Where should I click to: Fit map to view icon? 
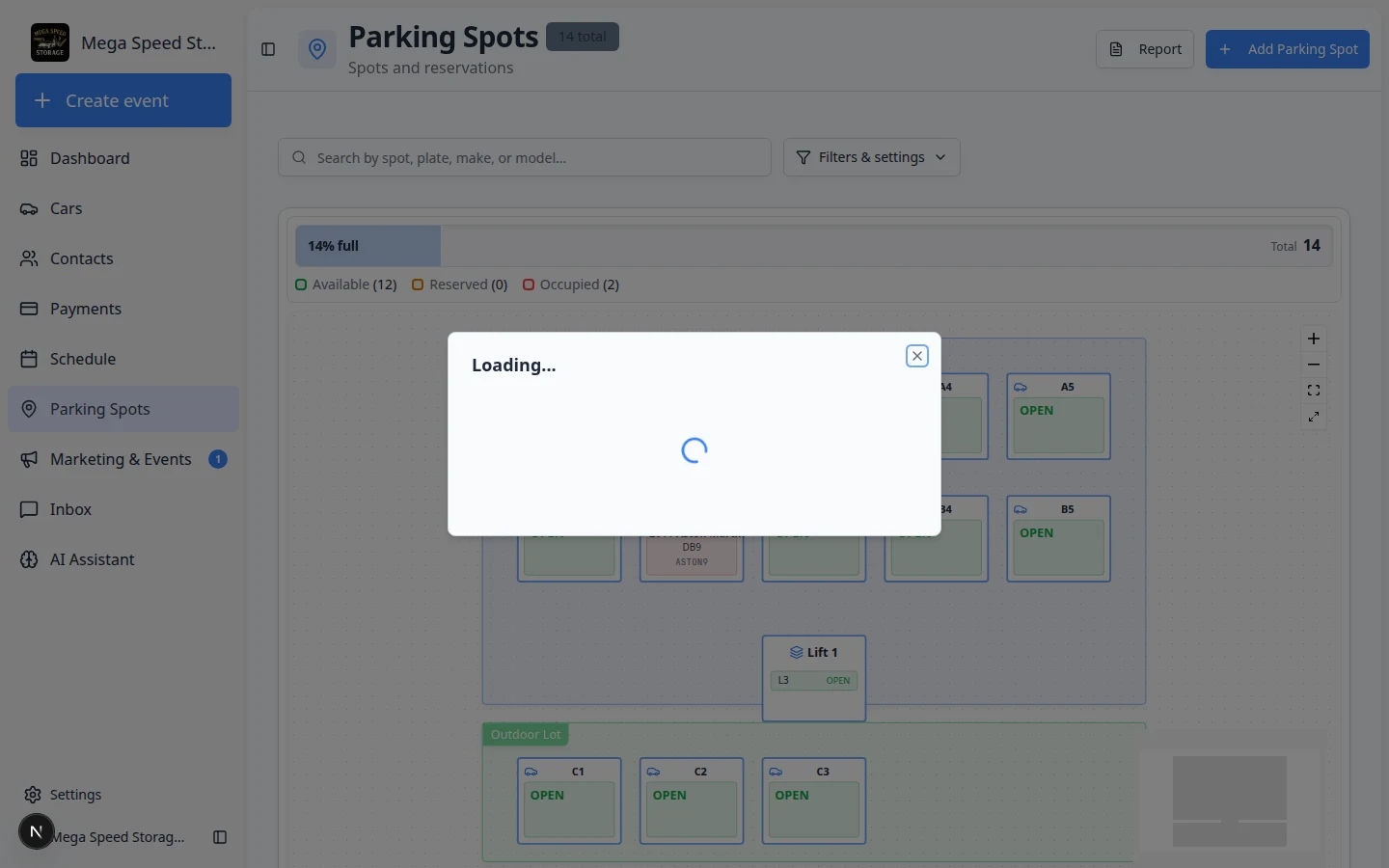1314,391
